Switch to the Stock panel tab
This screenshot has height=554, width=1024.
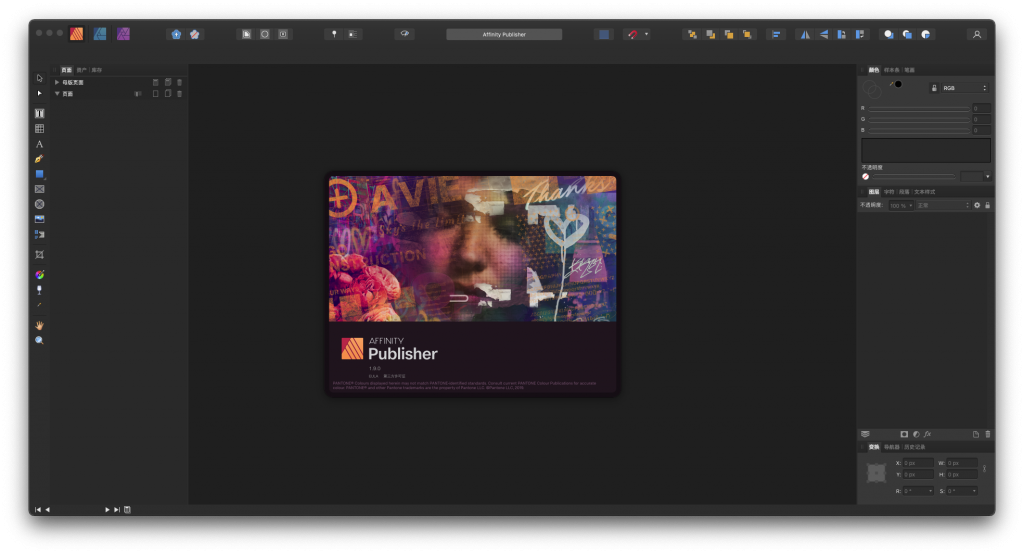[x=97, y=70]
